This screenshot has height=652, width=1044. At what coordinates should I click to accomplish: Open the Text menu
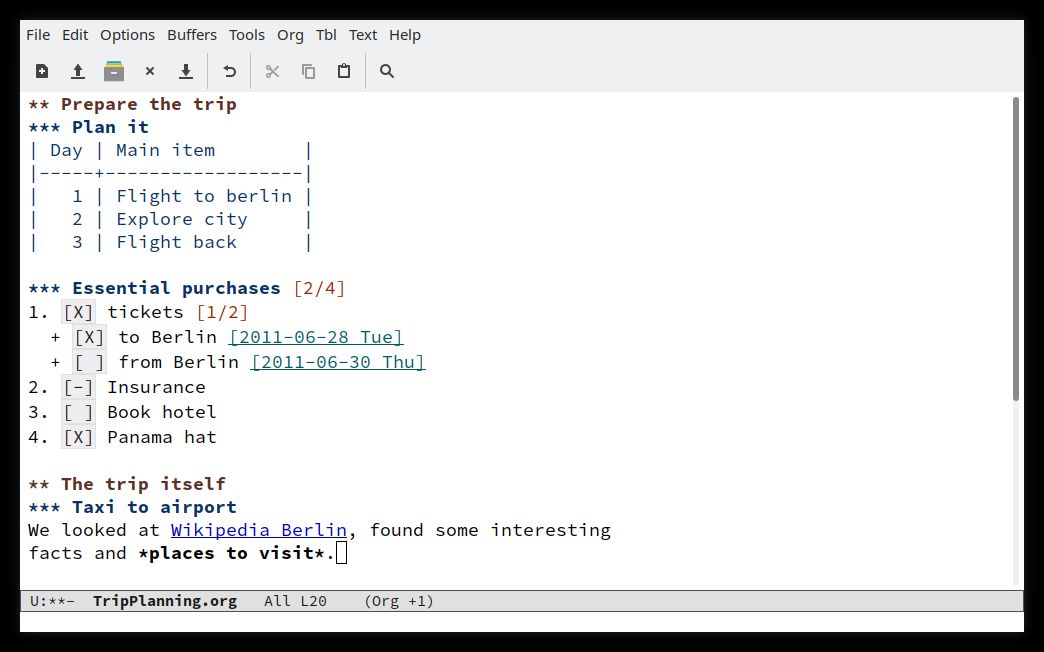(363, 35)
